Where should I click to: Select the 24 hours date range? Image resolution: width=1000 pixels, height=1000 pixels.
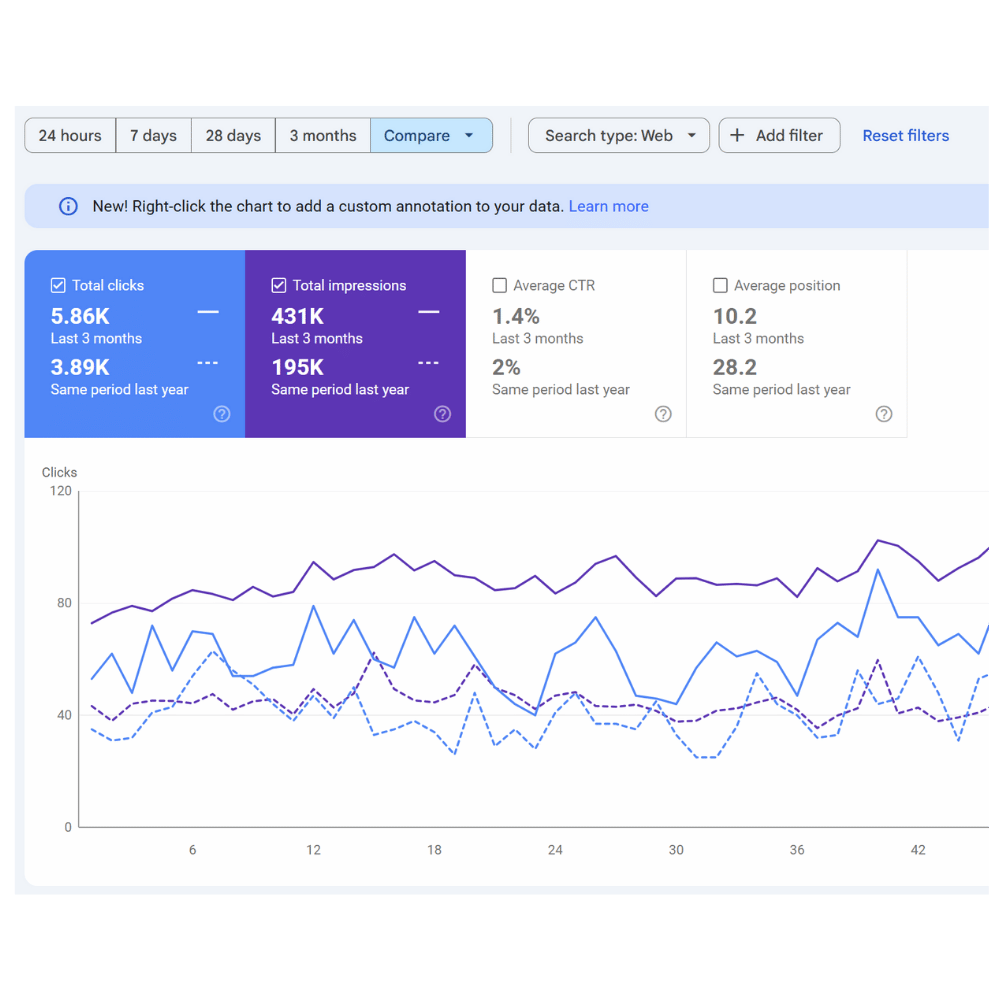(70, 136)
